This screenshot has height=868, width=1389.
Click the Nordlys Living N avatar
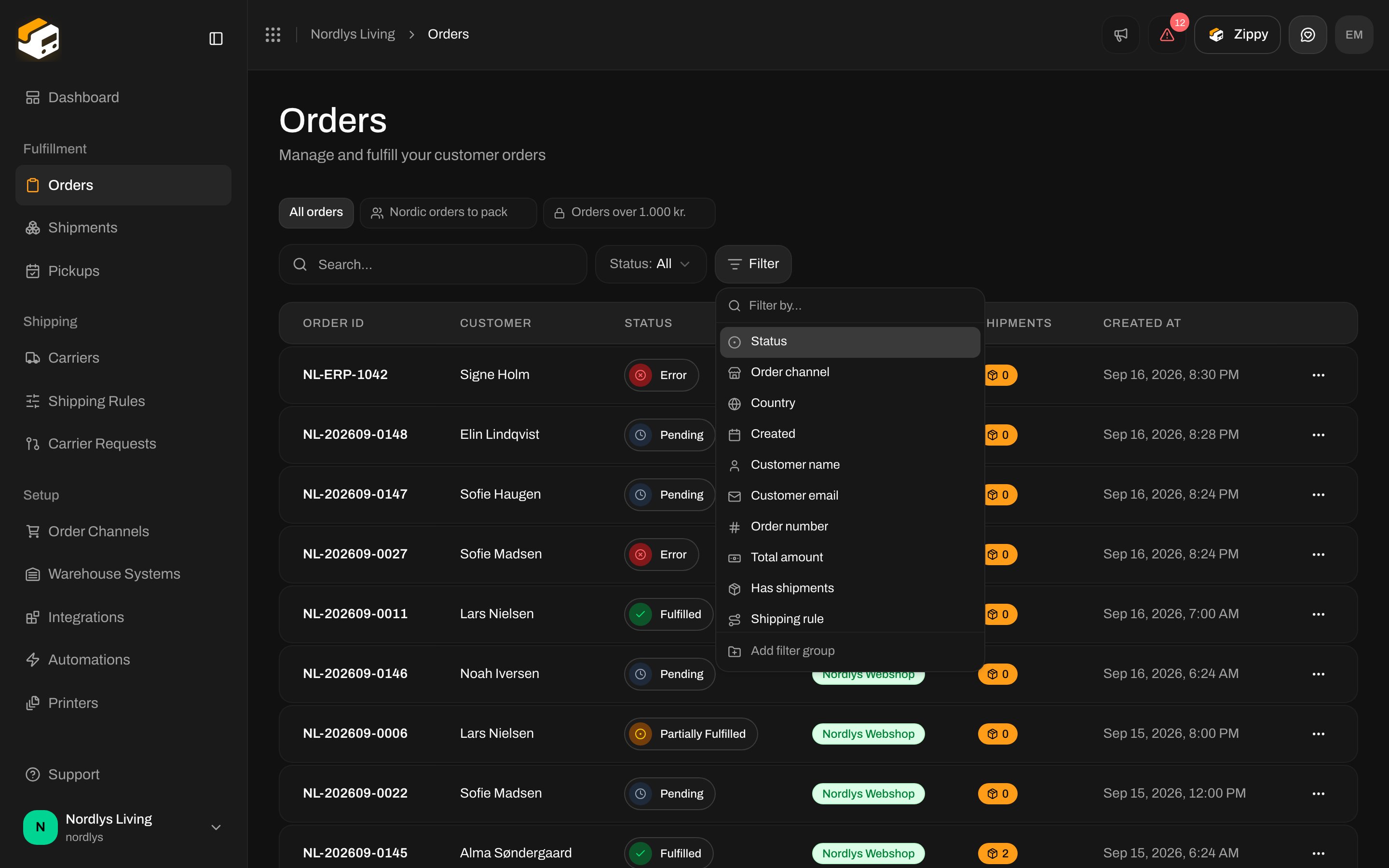[x=40, y=827]
